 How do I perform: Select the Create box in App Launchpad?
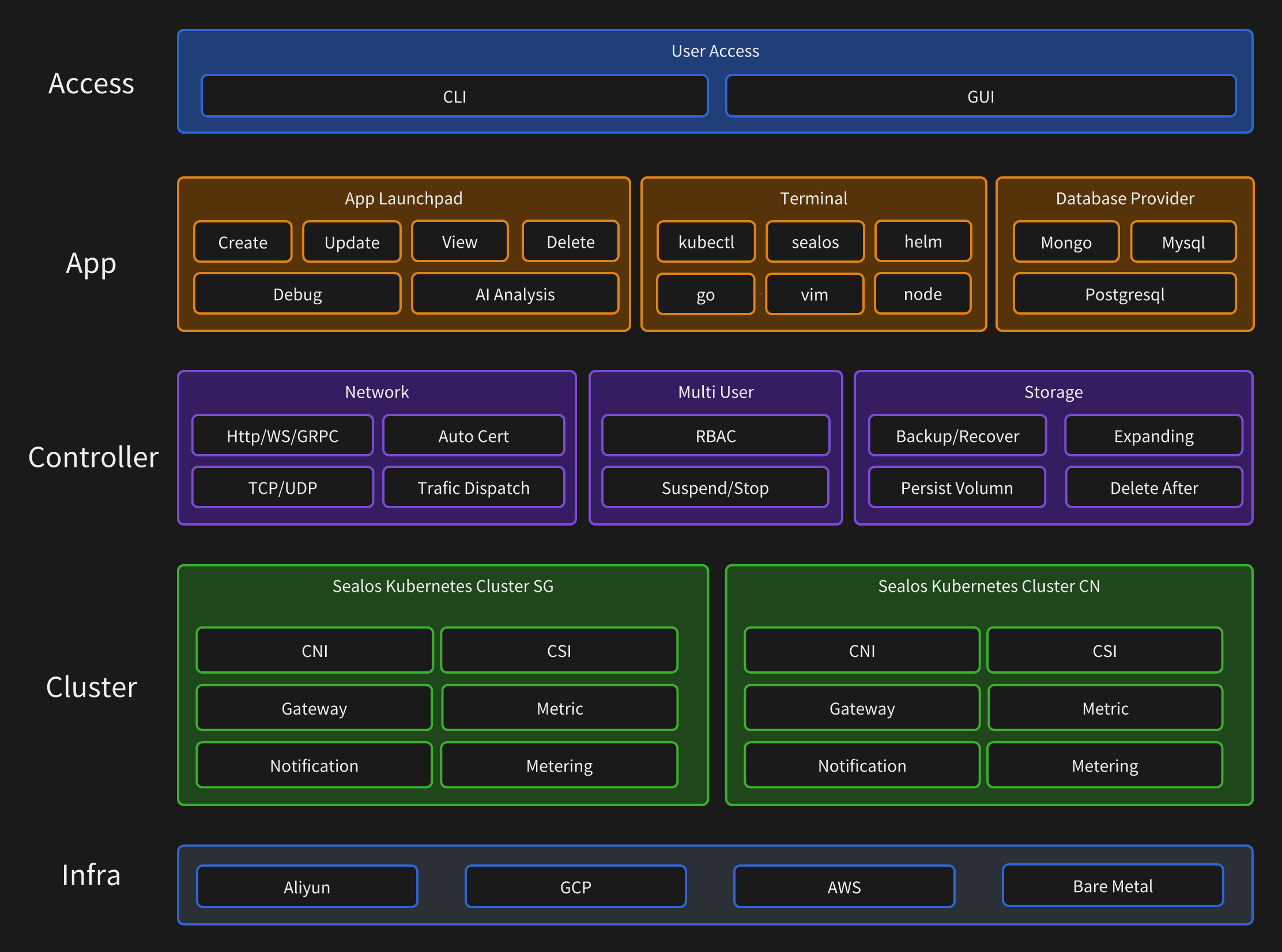(x=243, y=242)
